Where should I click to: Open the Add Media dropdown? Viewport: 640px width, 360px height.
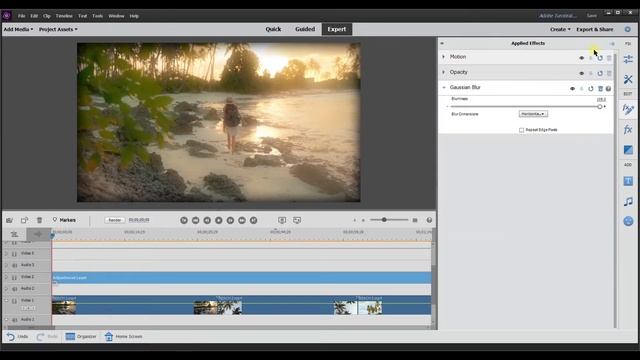click(x=18, y=29)
